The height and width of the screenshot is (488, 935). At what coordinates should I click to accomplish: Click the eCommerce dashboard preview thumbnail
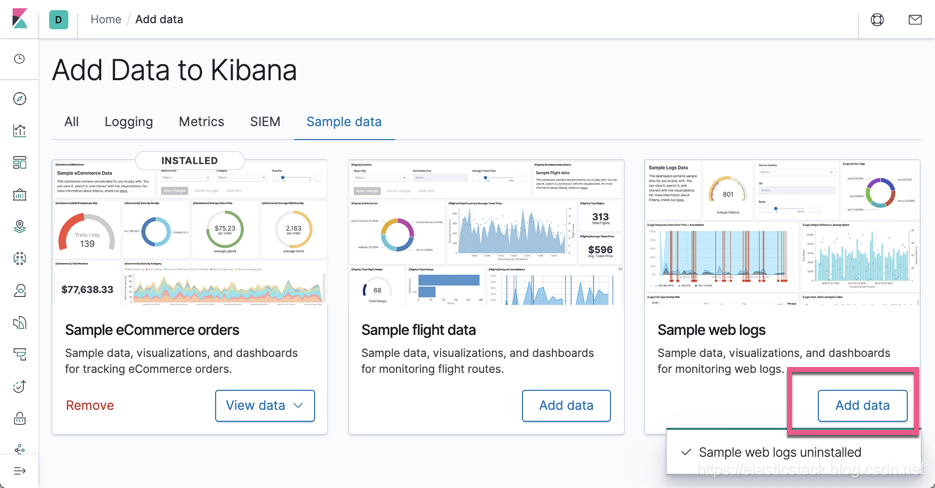(190, 233)
